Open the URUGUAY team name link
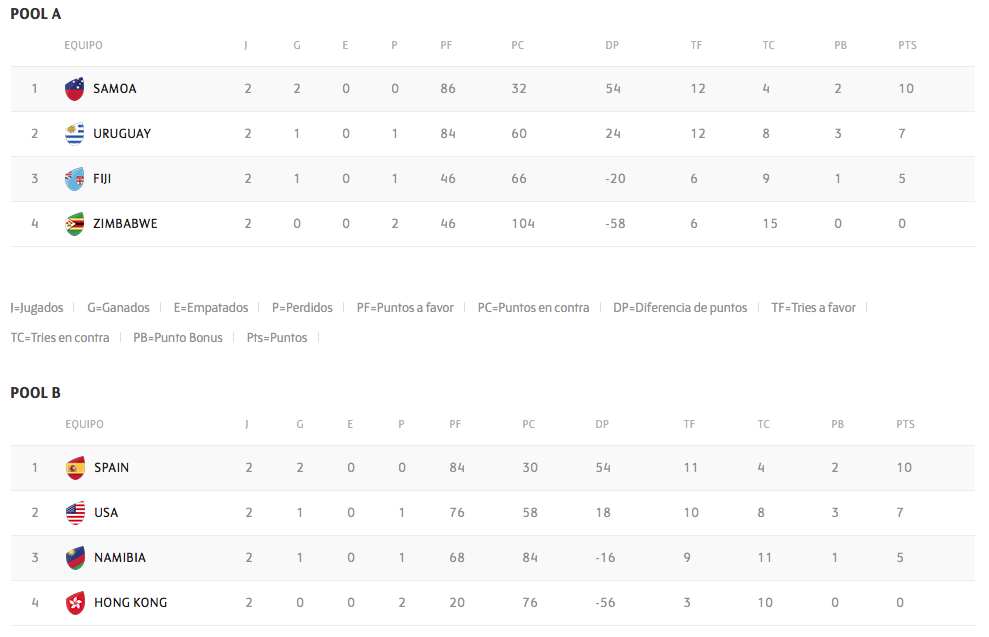The height and width of the screenshot is (637, 989). (x=122, y=134)
